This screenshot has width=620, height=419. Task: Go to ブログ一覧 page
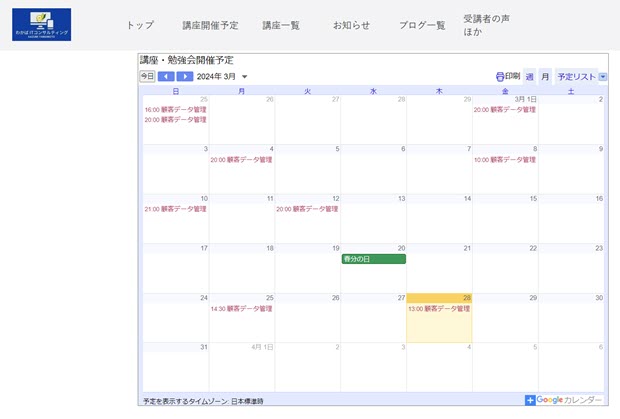(x=422, y=25)
